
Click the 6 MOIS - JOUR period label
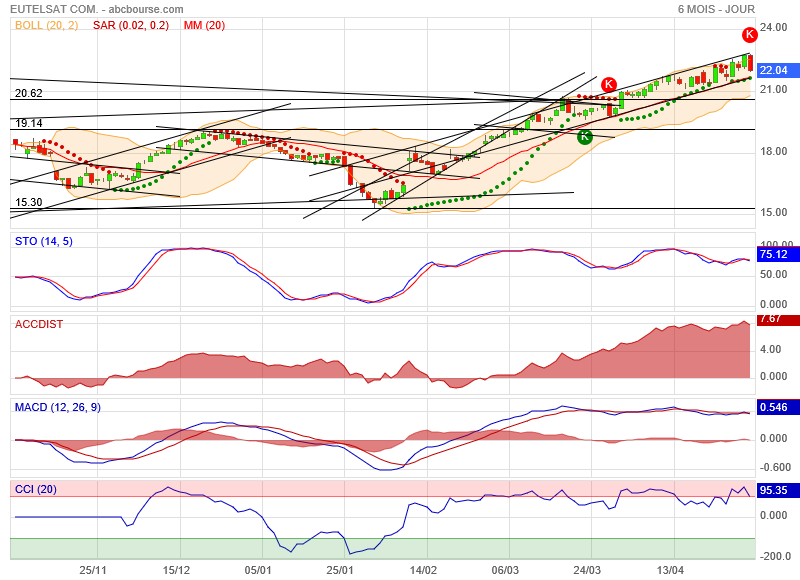716,9
